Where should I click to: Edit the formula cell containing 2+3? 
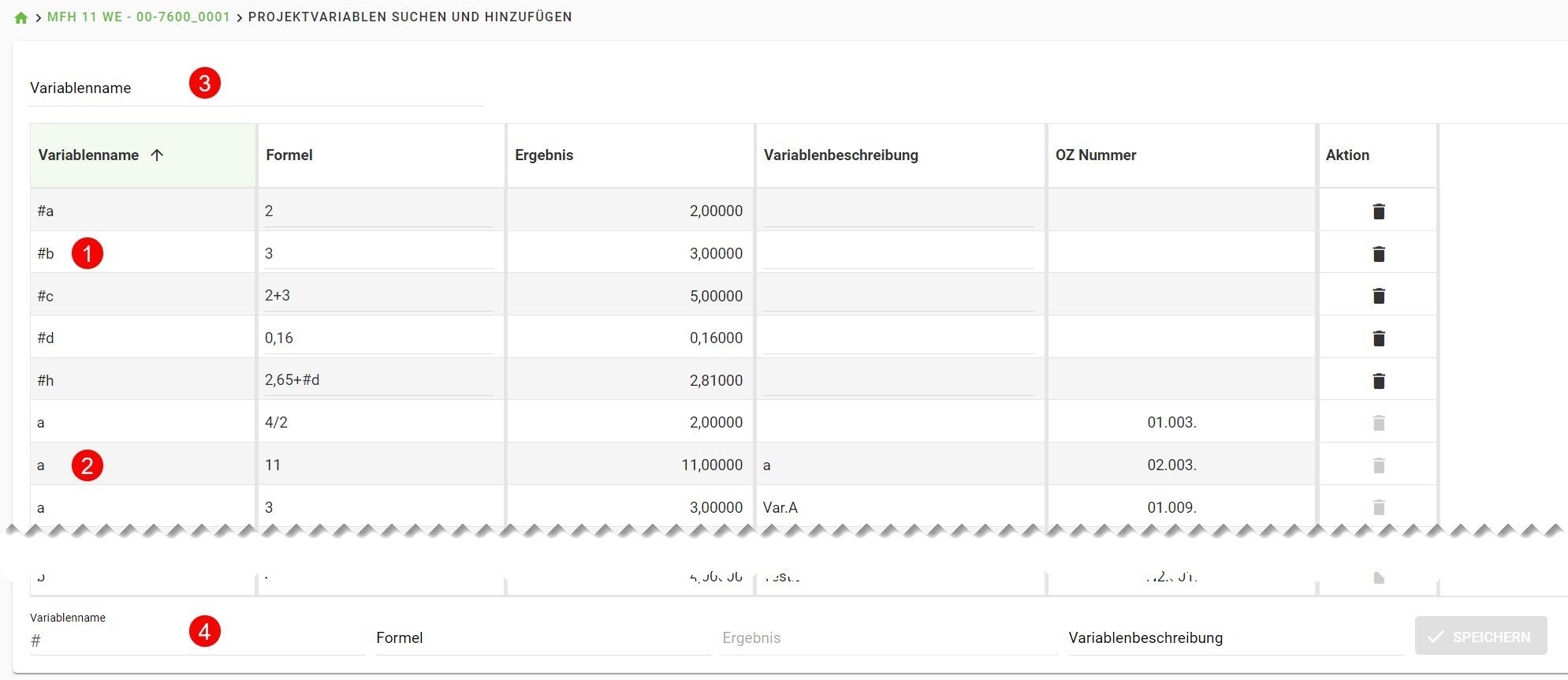[x=378, y=296]
